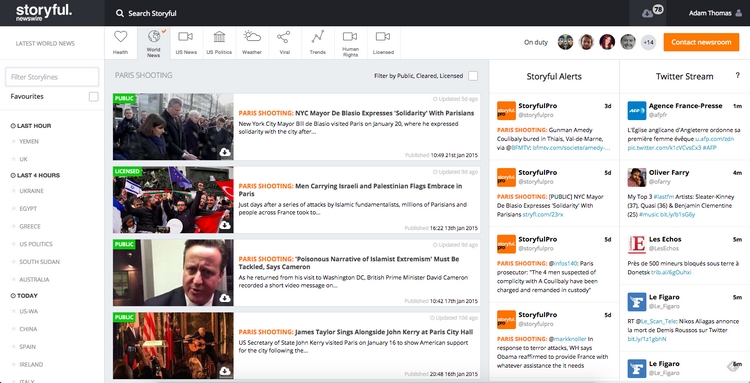Collapse the LAST 4 HOURS section
Screen dimensions: 750x383
35,175
